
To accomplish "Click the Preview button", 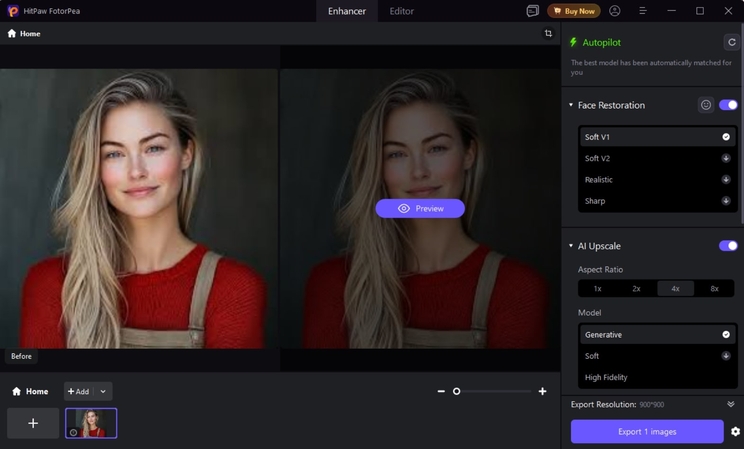I will [x=420, y=208].
